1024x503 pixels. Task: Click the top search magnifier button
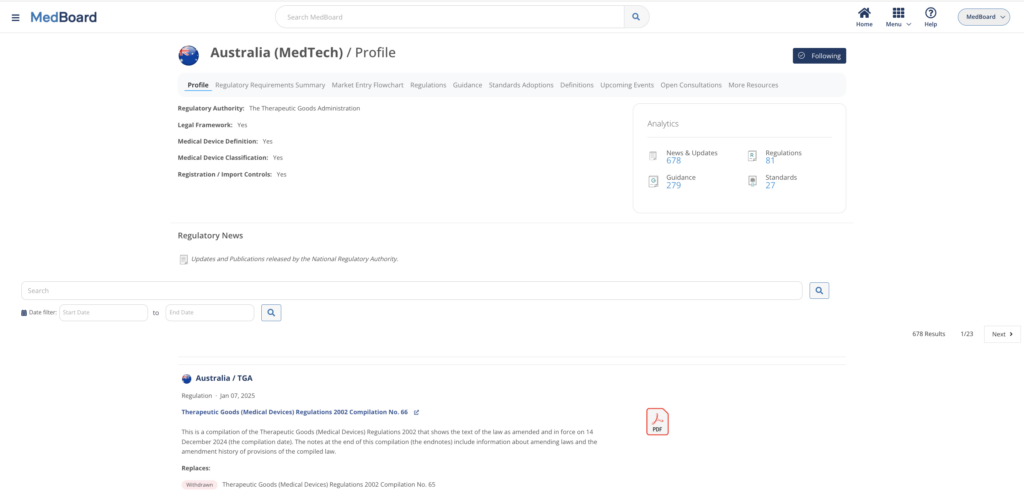click(636, 17)
